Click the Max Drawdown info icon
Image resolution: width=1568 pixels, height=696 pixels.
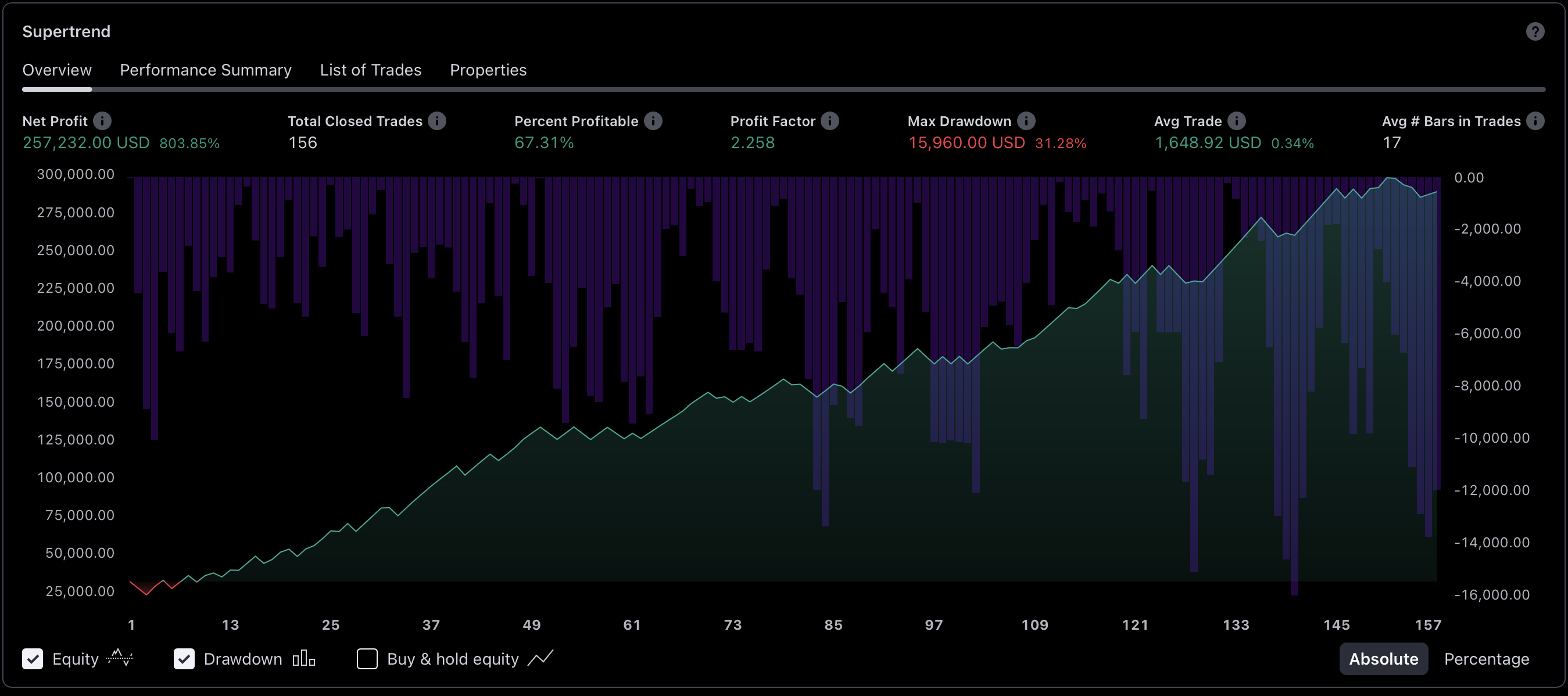[1026, 121]
